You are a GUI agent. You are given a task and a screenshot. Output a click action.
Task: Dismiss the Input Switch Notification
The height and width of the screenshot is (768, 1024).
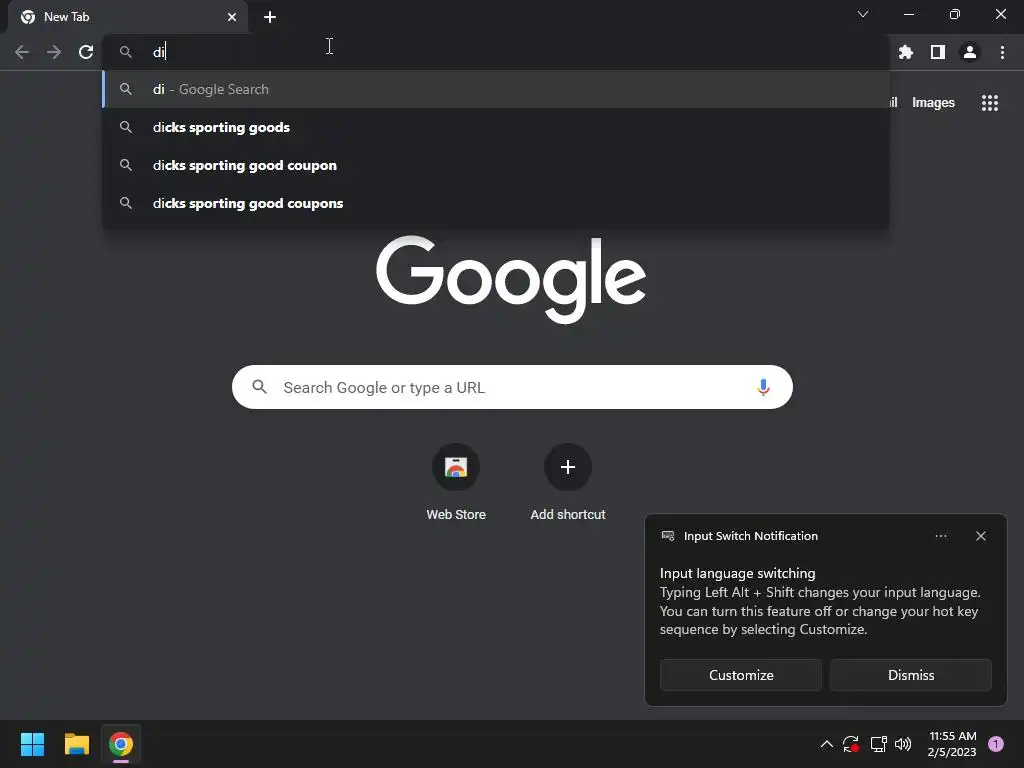pyautogui.click(x=910, y=675)
